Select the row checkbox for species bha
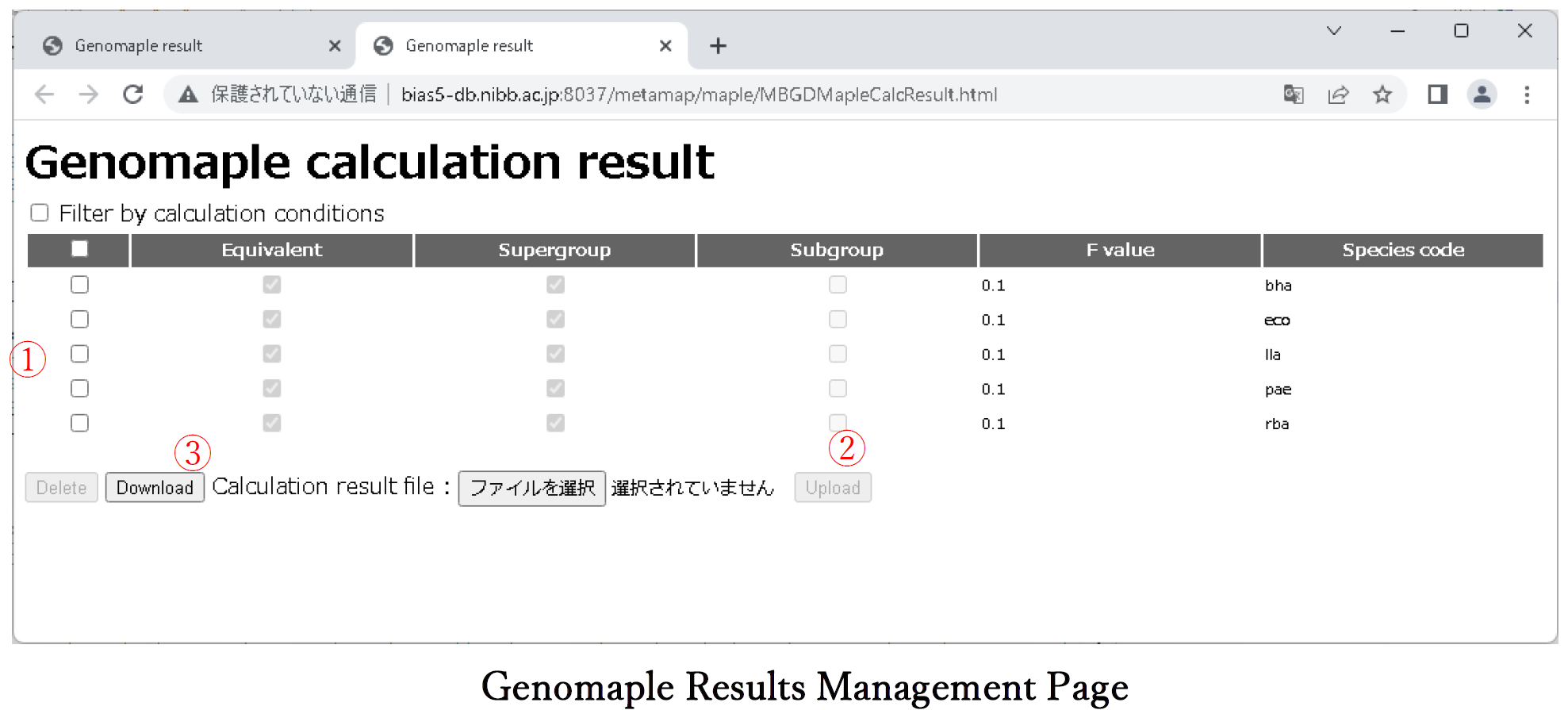 click(79, 285)
